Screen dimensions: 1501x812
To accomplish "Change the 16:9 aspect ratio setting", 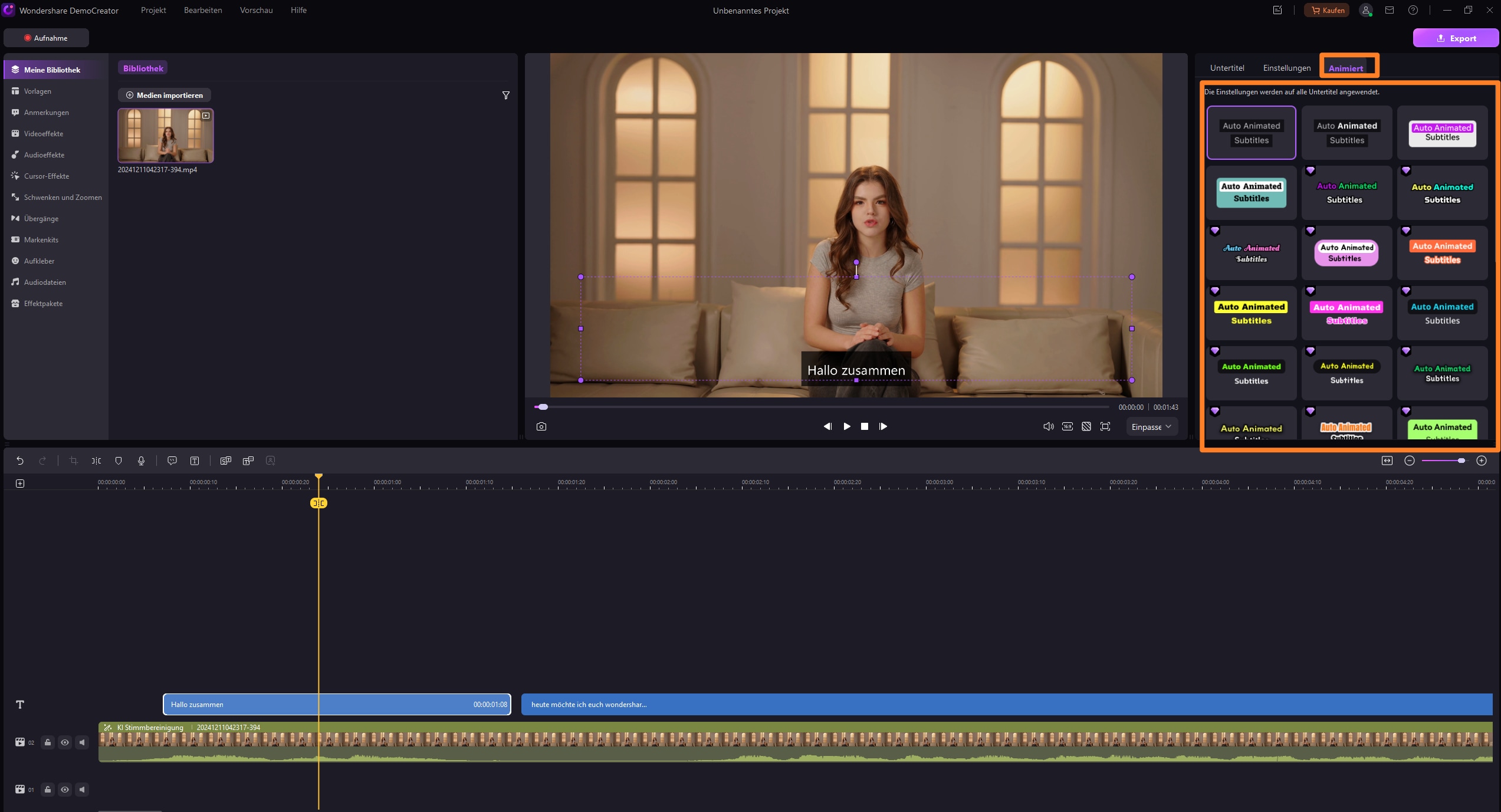I will 1068,426.
